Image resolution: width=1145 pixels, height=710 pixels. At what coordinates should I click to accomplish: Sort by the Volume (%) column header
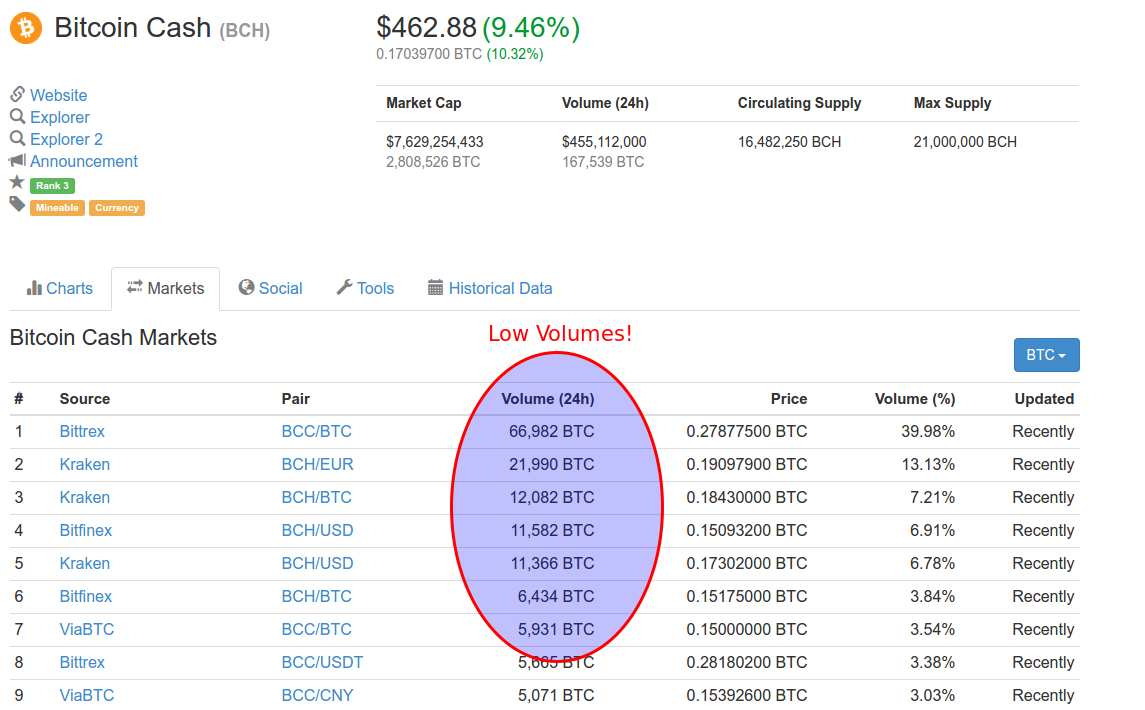[915, 399]
